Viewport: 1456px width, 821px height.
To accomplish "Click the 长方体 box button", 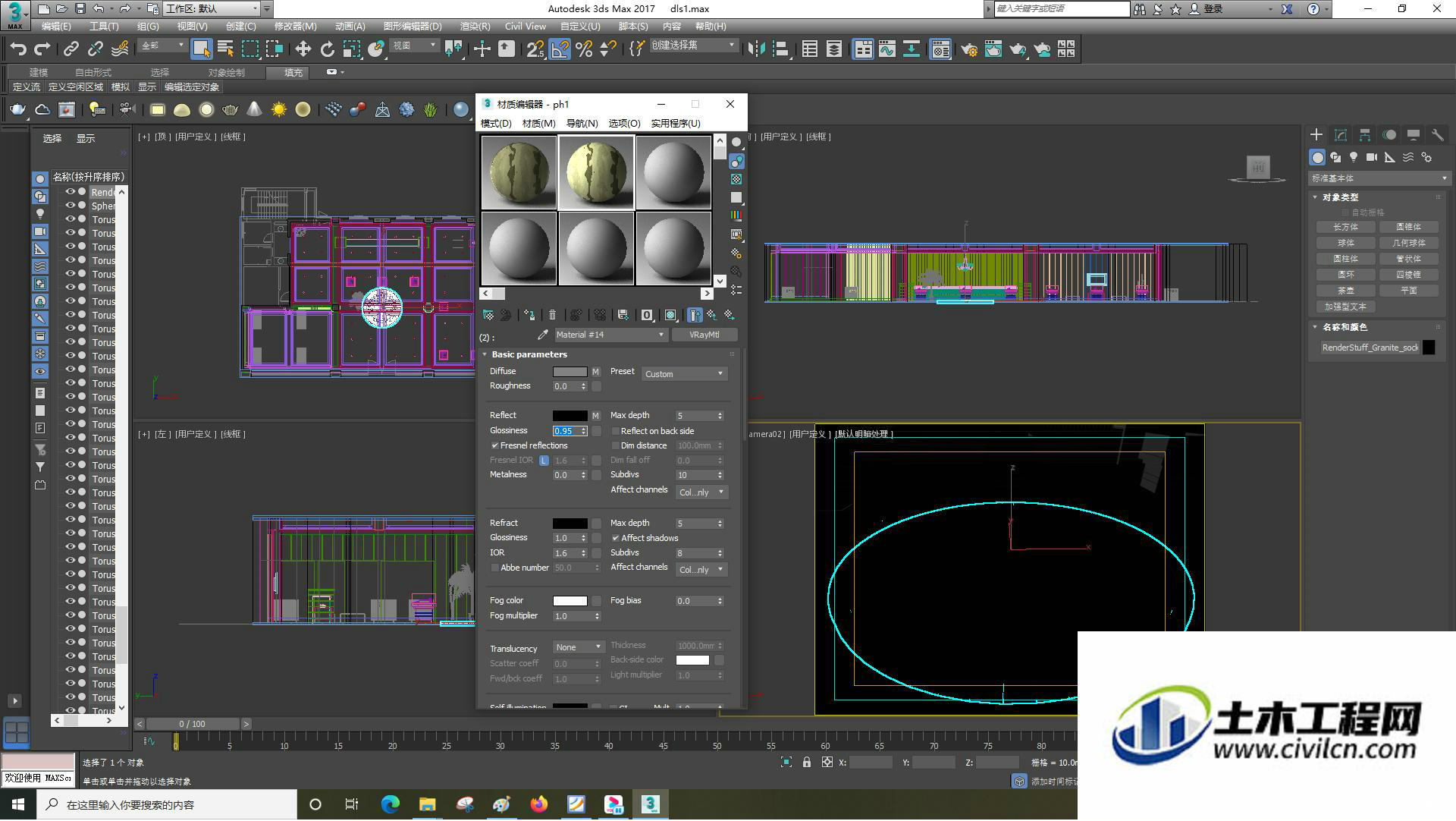I will coord(1345,227).
